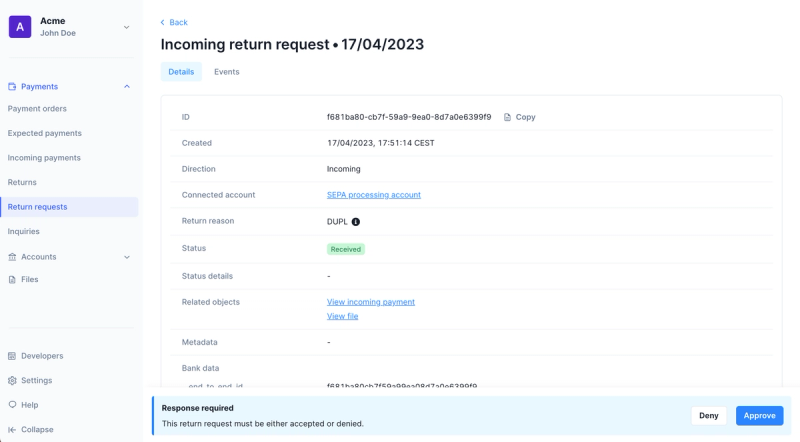Click the Accounts bank icon
This screenshot has width=800, height=442.
coord(12,257)
